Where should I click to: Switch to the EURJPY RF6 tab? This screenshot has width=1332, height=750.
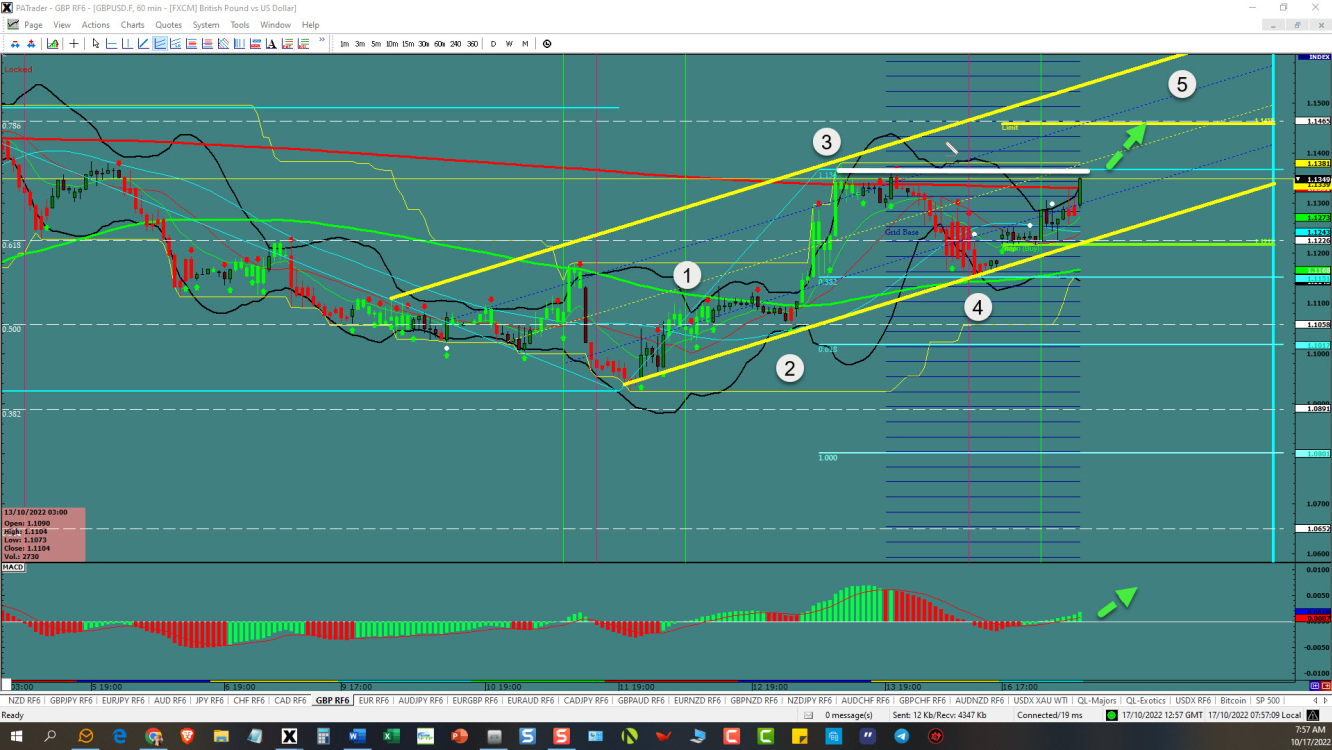pyautogui.click(x=123, y=700)
